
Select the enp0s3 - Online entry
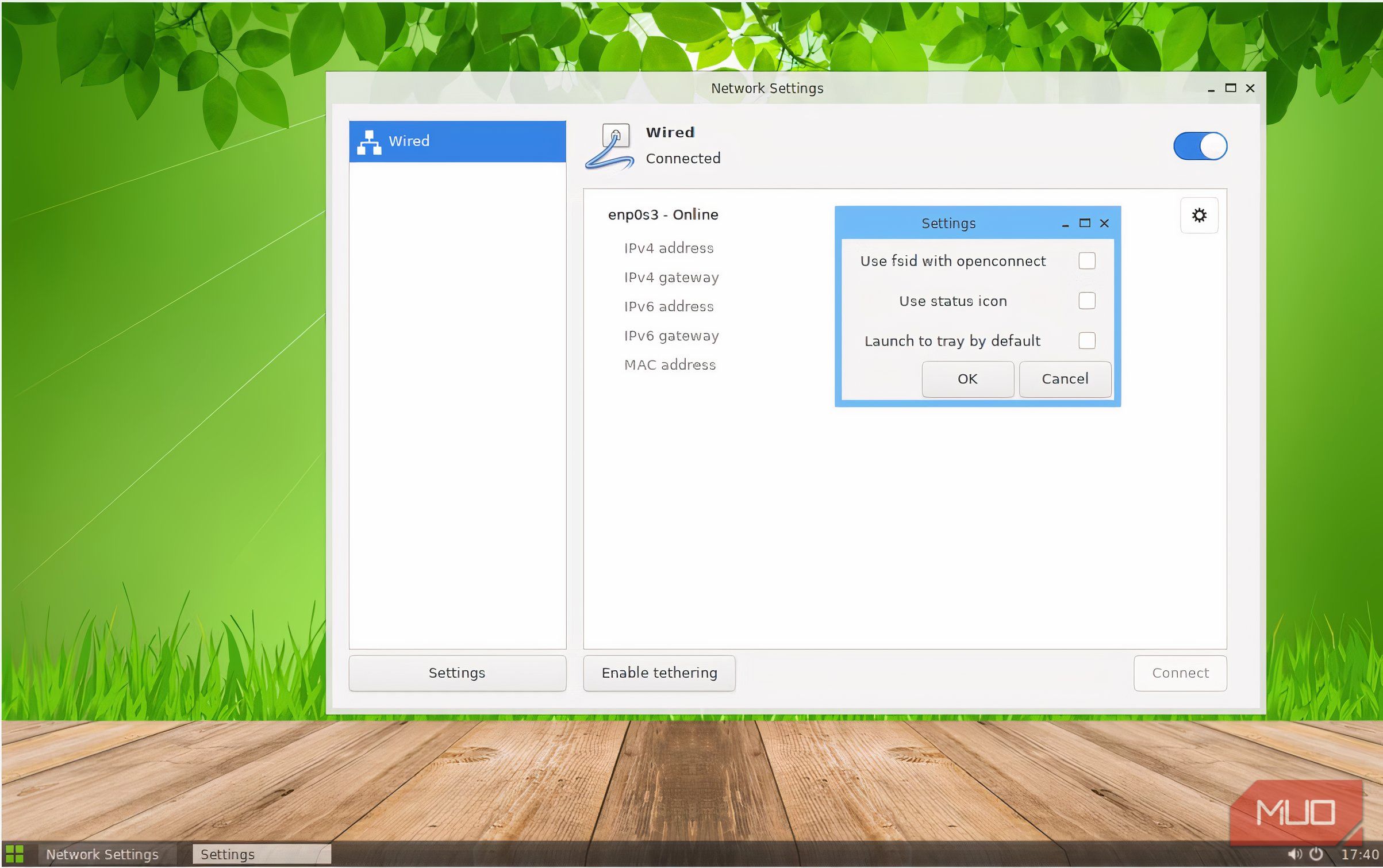point(663,214)
